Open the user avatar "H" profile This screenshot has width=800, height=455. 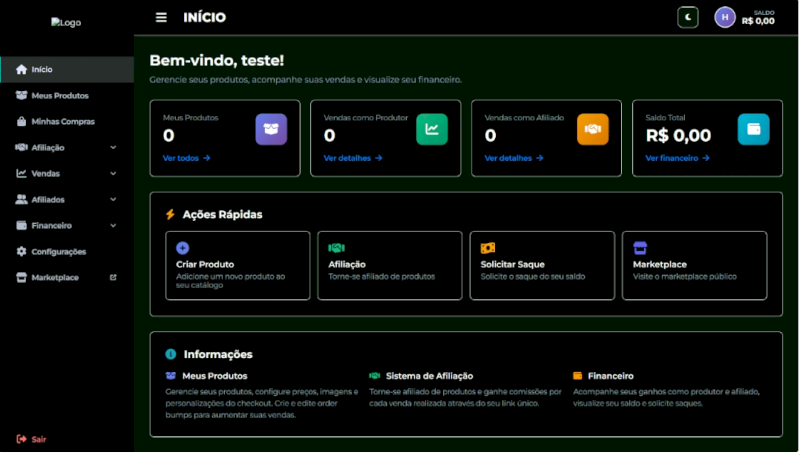tap(725, 17)
